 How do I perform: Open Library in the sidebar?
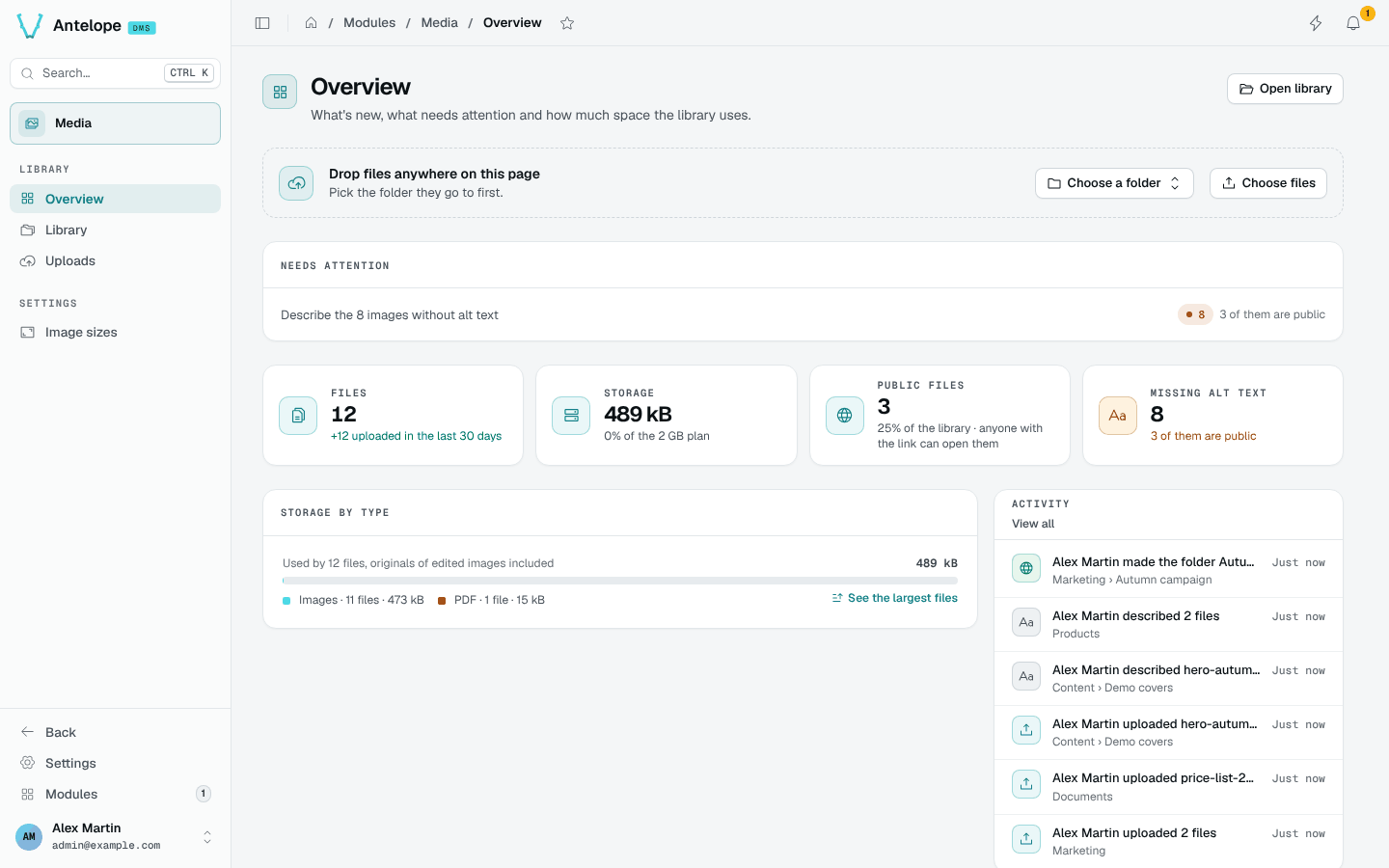115,230
